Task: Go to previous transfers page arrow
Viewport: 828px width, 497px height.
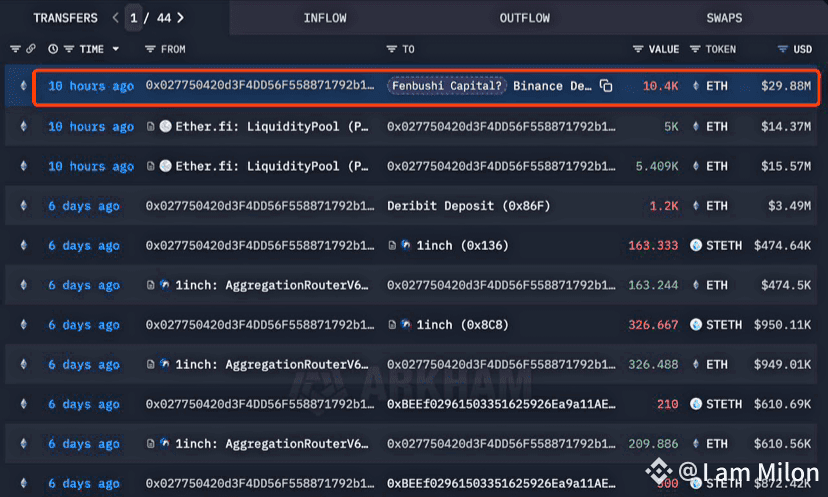Action: 116,18
